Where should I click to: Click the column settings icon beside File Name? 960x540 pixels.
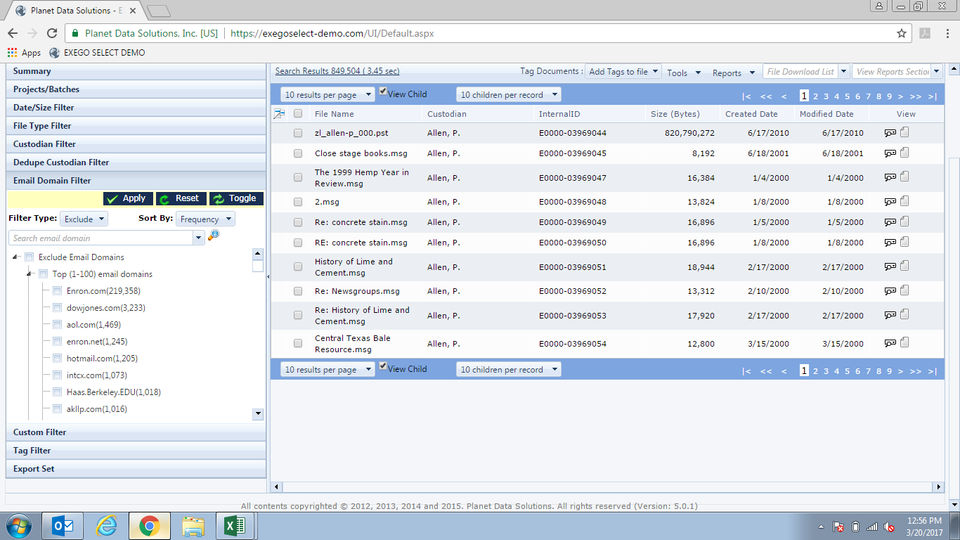[279, 114]
